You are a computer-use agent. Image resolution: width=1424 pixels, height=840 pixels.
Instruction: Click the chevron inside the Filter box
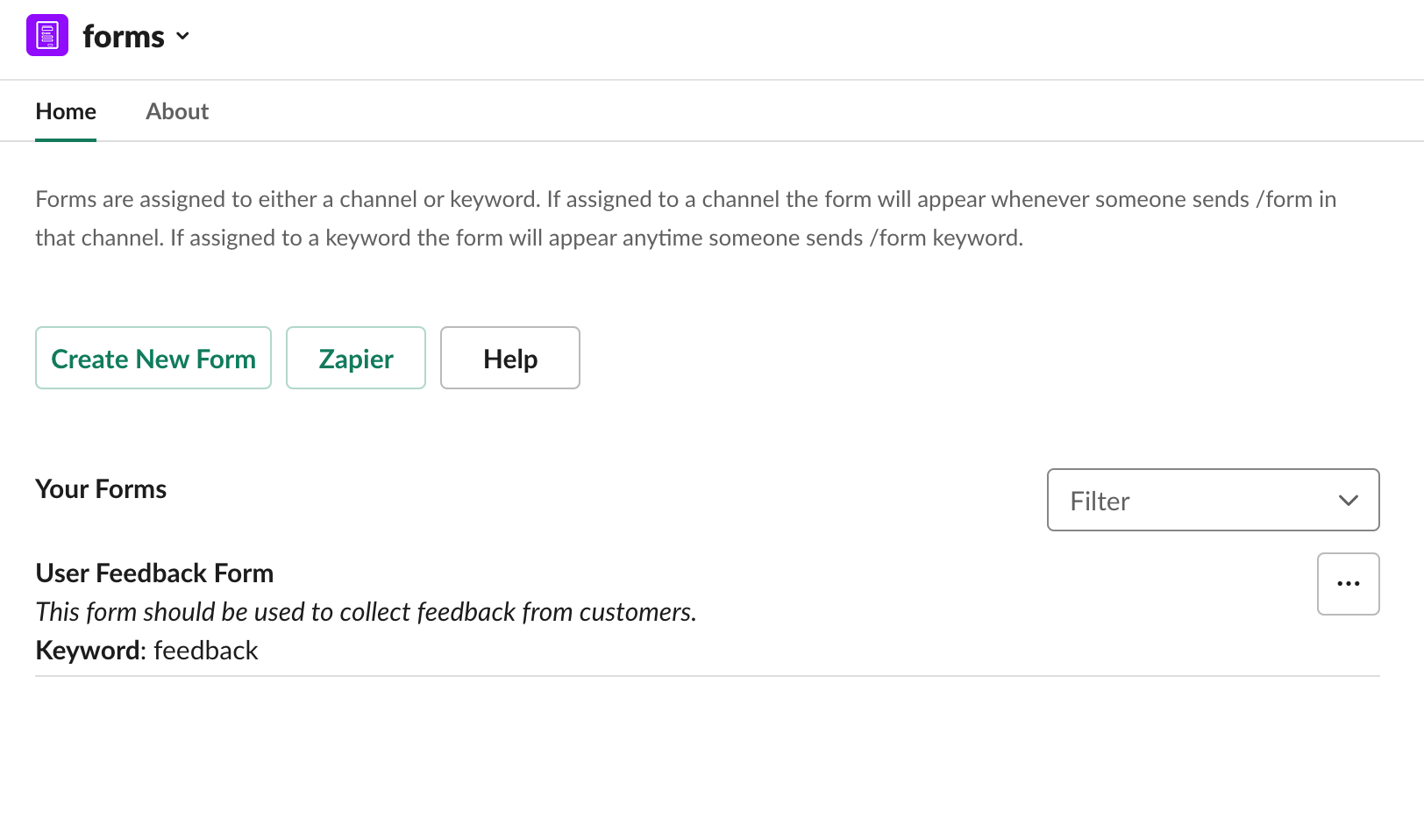(x=1348, y=501)
